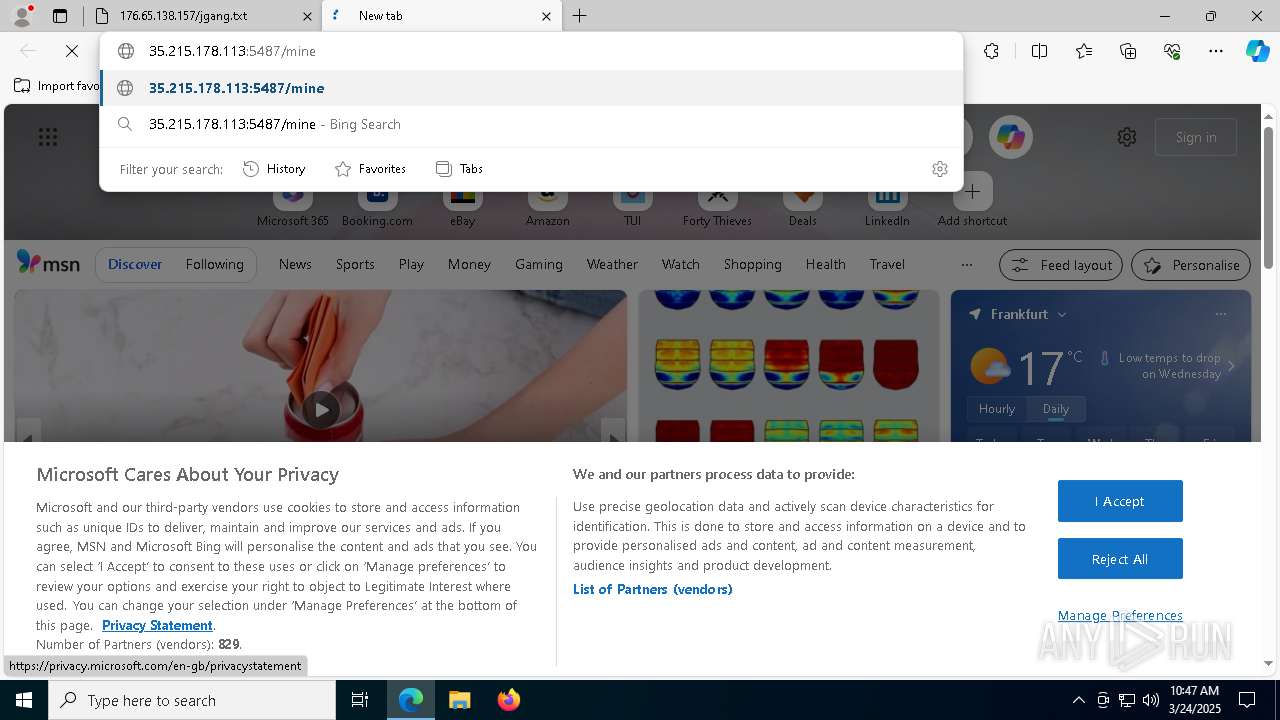Open the Copilot sidebar icon

(x=1257, y=51)
